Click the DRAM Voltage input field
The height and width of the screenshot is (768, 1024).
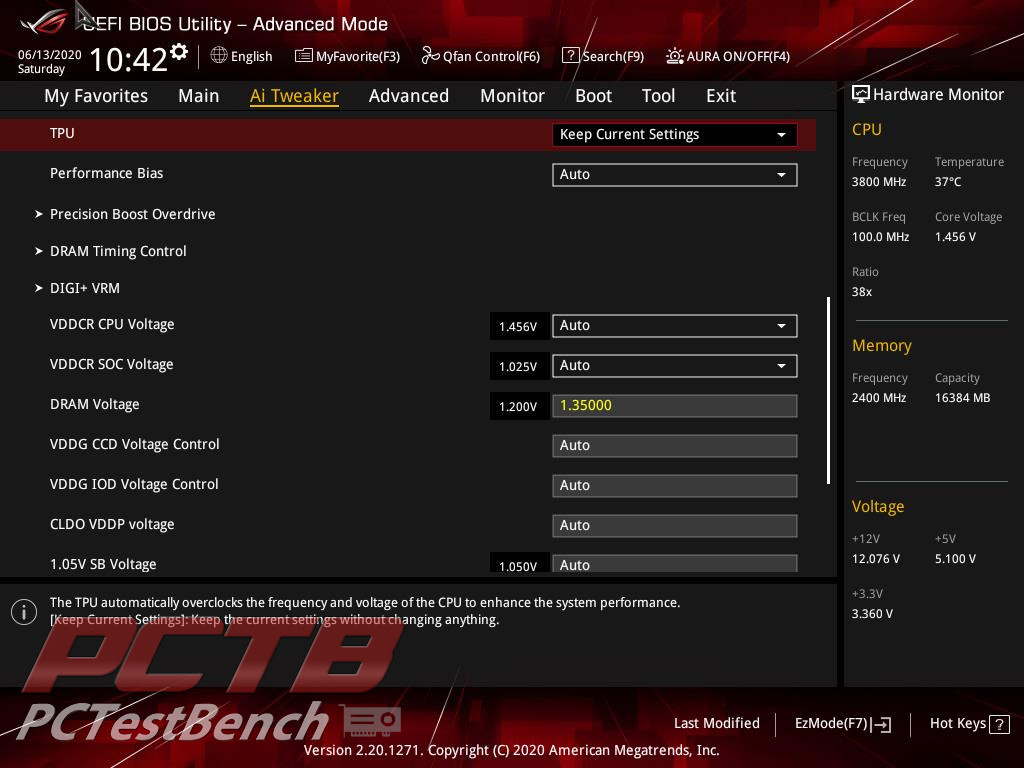pyautogui.click(x=675, y=406)
